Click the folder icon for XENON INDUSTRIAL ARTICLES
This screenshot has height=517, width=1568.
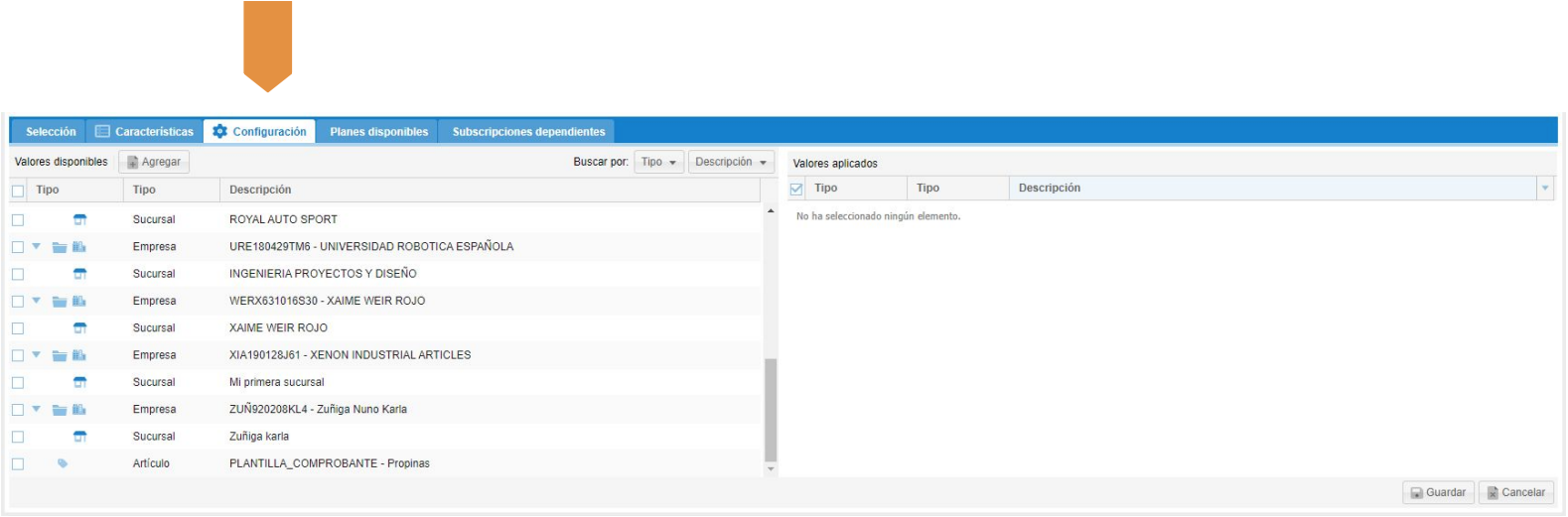[x=60, y=355]
